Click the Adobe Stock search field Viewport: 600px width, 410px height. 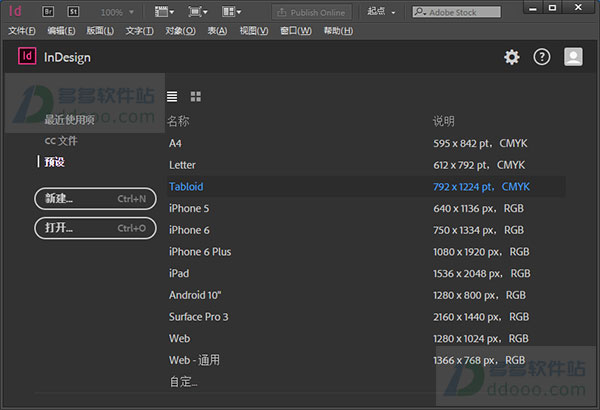[x=457, y=12]
